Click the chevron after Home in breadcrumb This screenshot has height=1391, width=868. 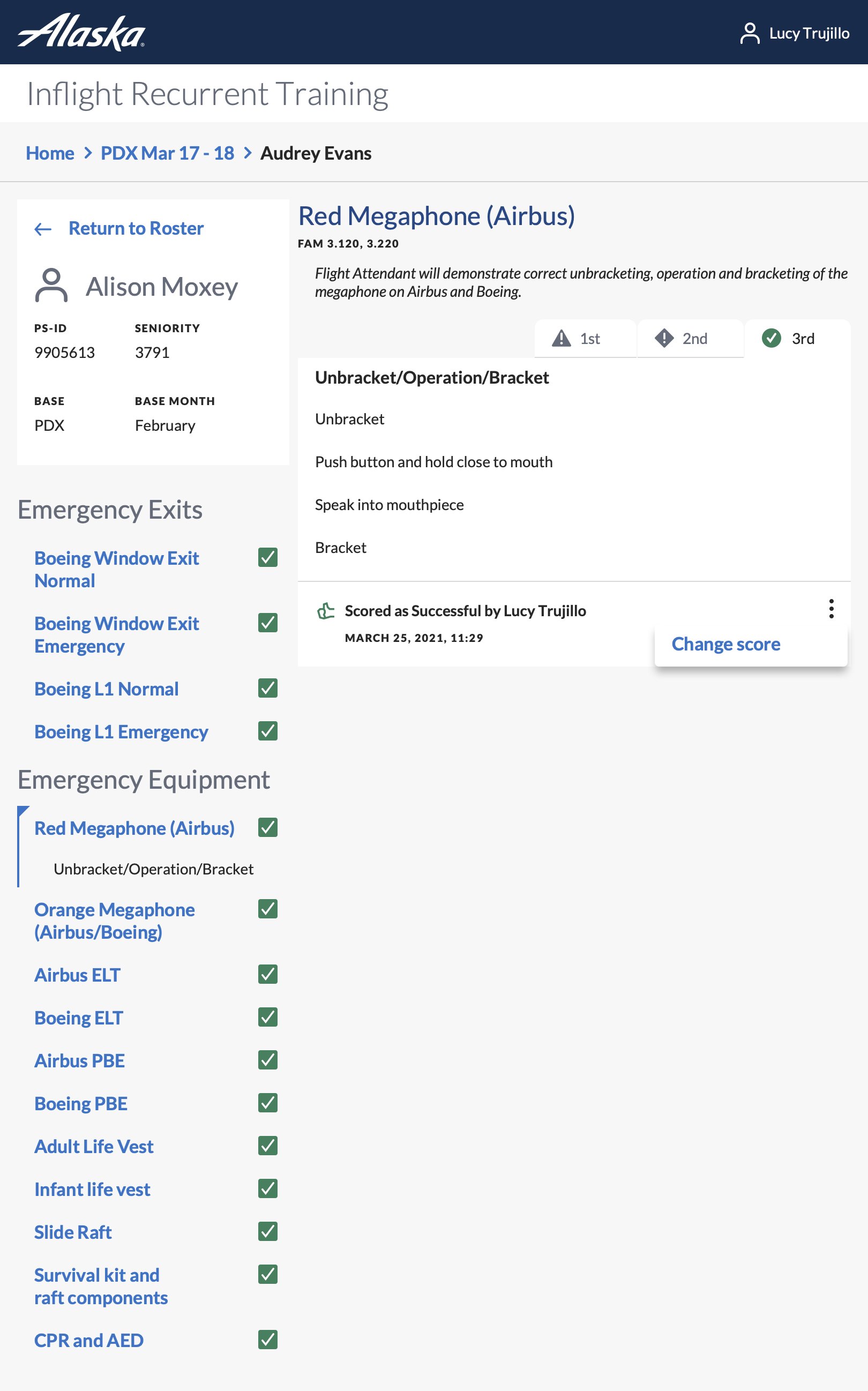coord(88,153)
